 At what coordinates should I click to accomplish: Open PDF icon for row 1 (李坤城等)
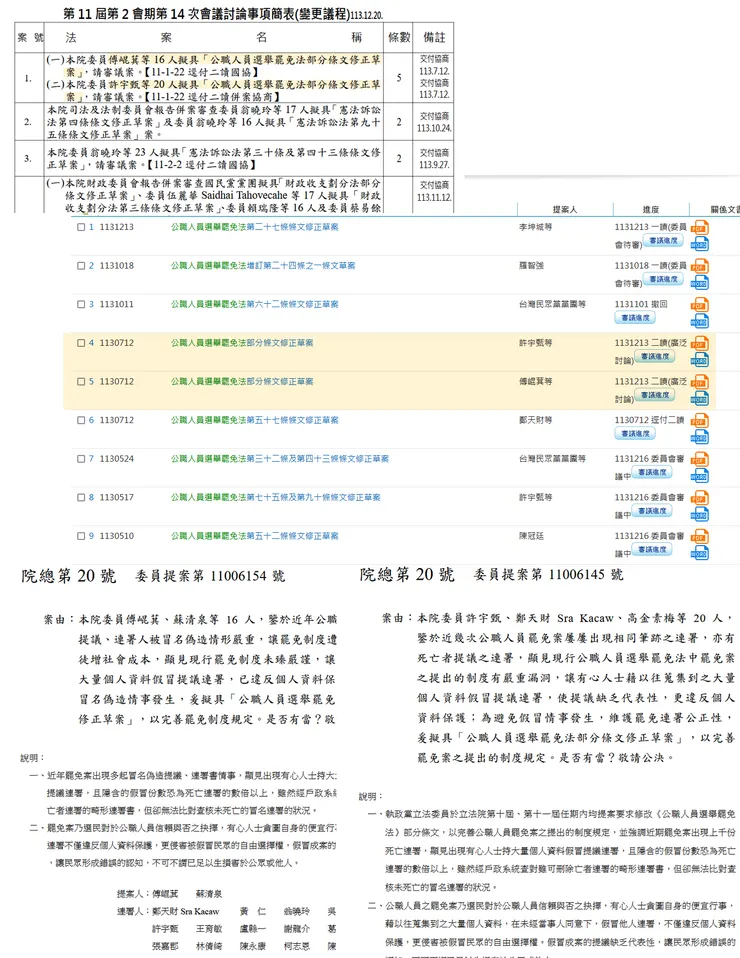tap(699, 228)
